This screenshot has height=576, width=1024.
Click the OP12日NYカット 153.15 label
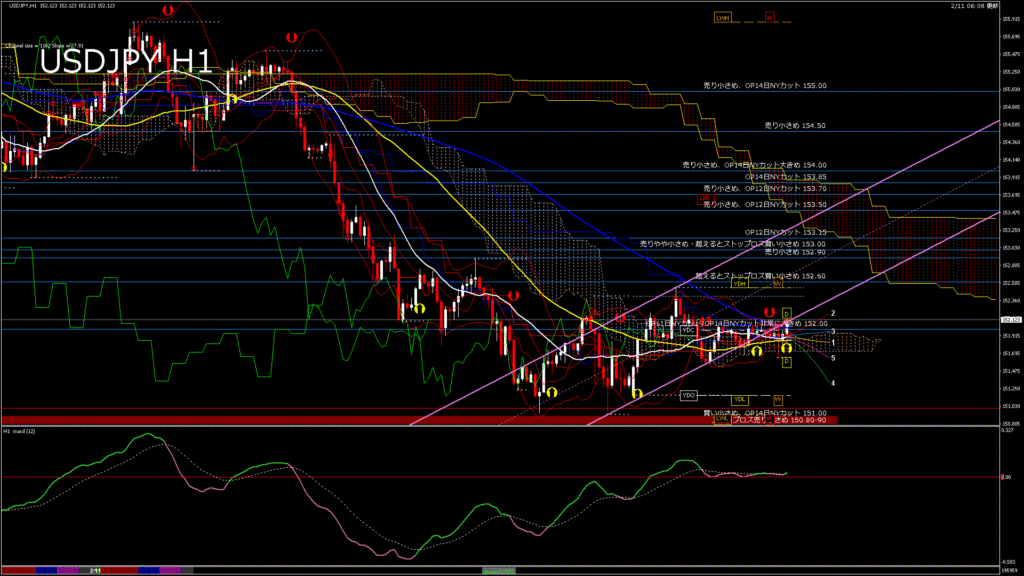[x=786, y=232]
